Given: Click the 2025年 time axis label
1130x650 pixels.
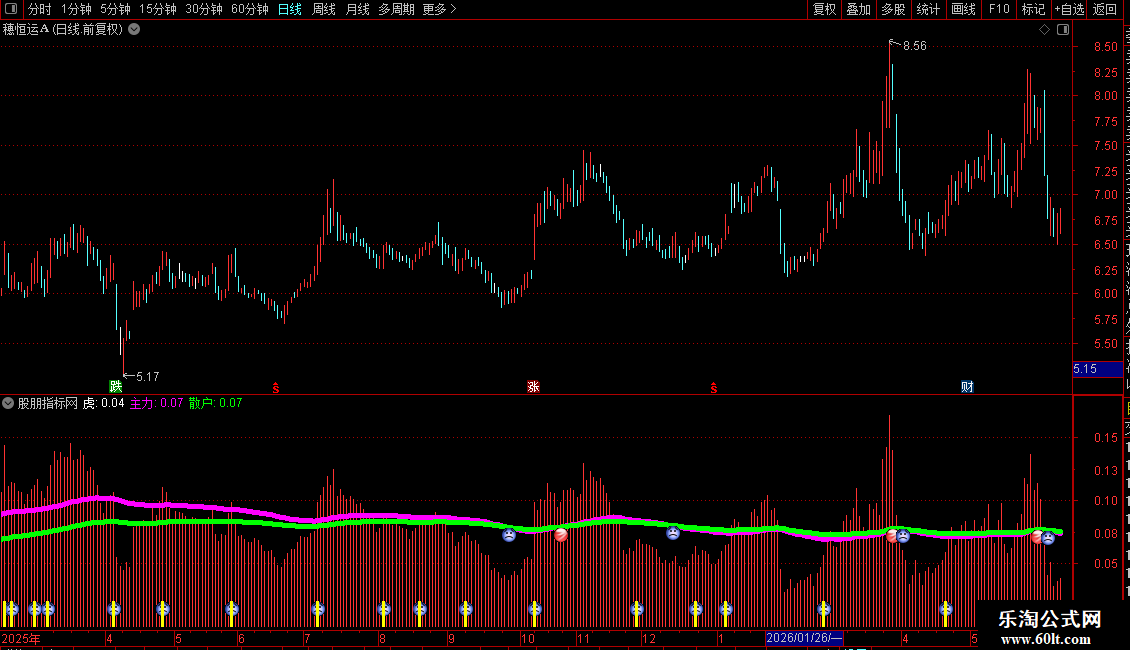Looking at the screenshot, I should coord(21,638).
